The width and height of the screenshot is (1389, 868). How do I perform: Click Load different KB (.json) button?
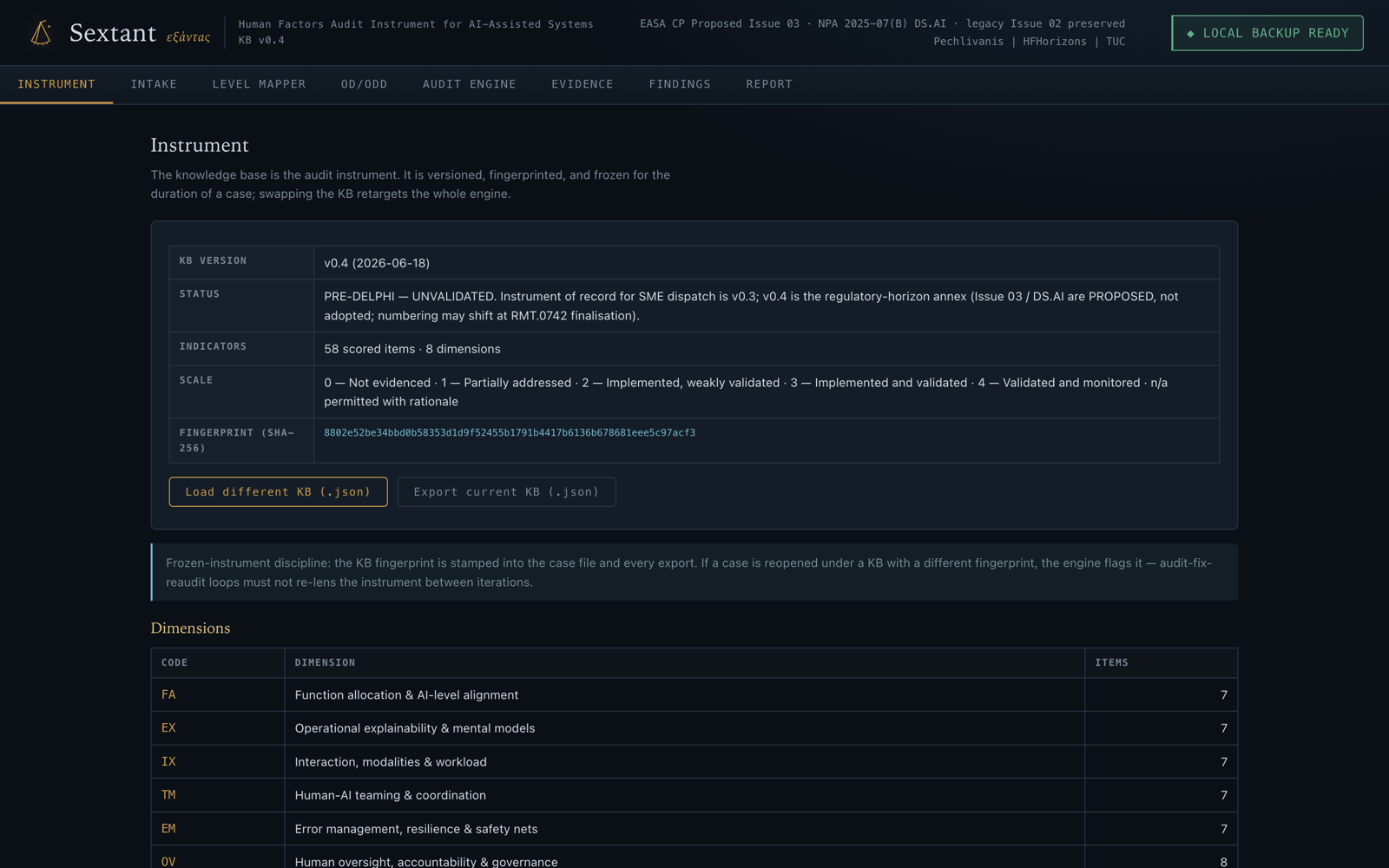pyautogui.click(x=278, y=492)
